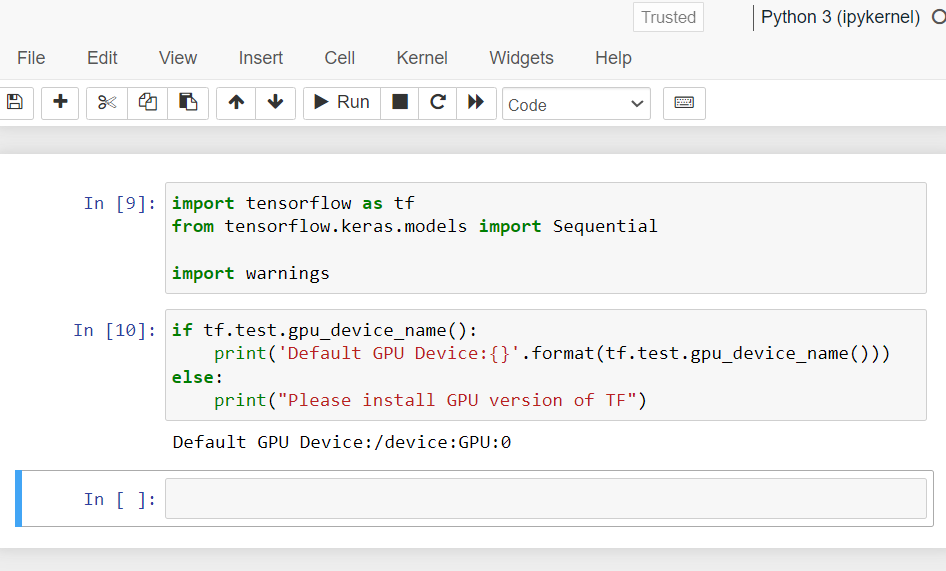The width and height of the screenshot is (946, 571).
Task: Click the Trusted notebook indicator
Action: [x=668, y=18]
